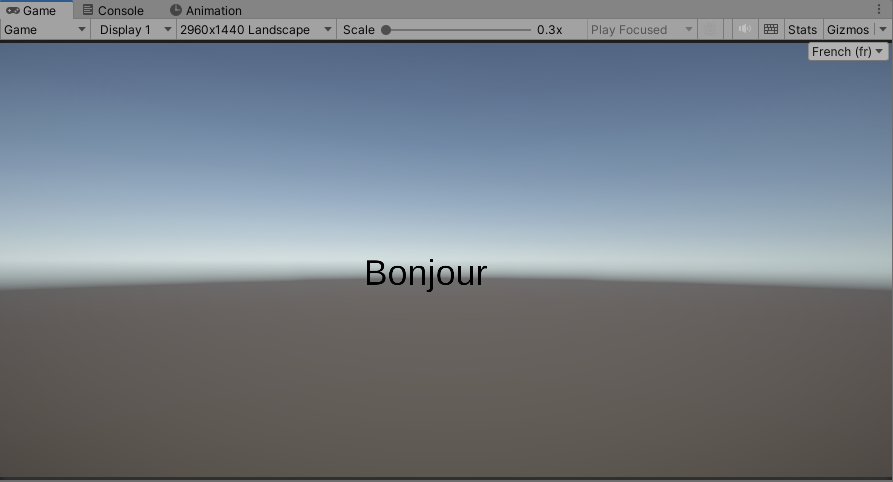The width and height of the screenshot is (893, 482).
Task: Open the French (fr) locale dropdown
Action: click(847, 52)
